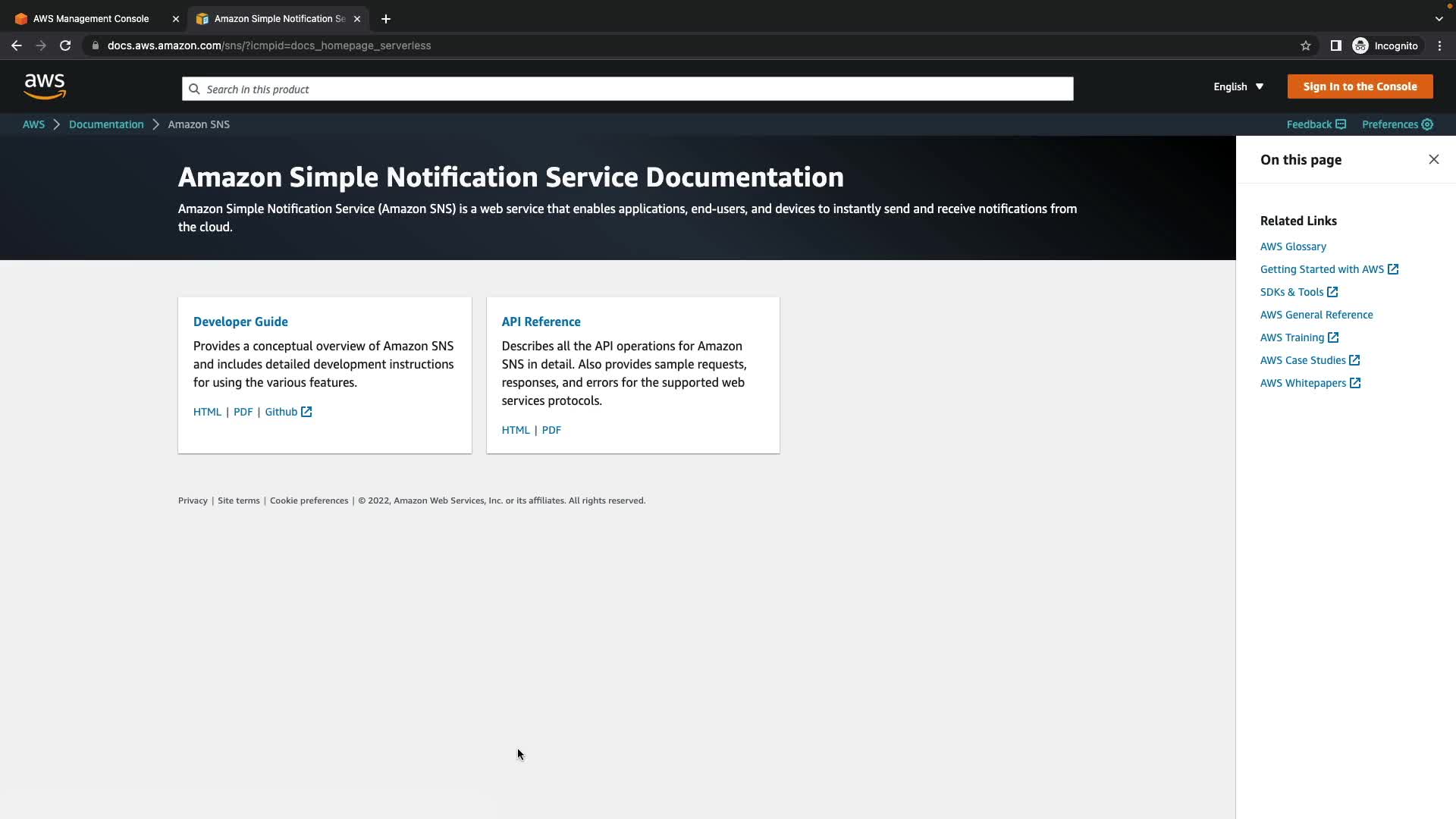Go back to previous page
Image resolution: width=1456 pixels, height=819 pixels.
[x=17, y=45]
